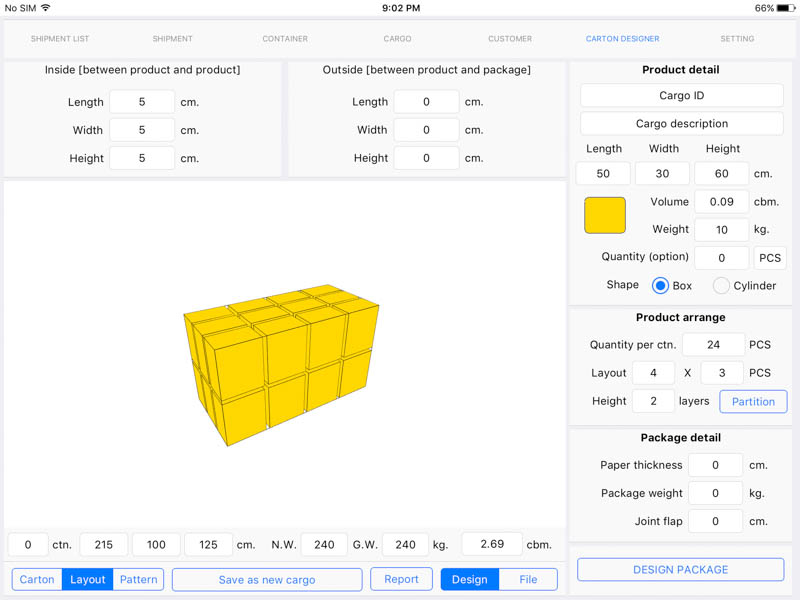Click the Partition button
This screenshot has width=800, height=600.
point(753,402)
